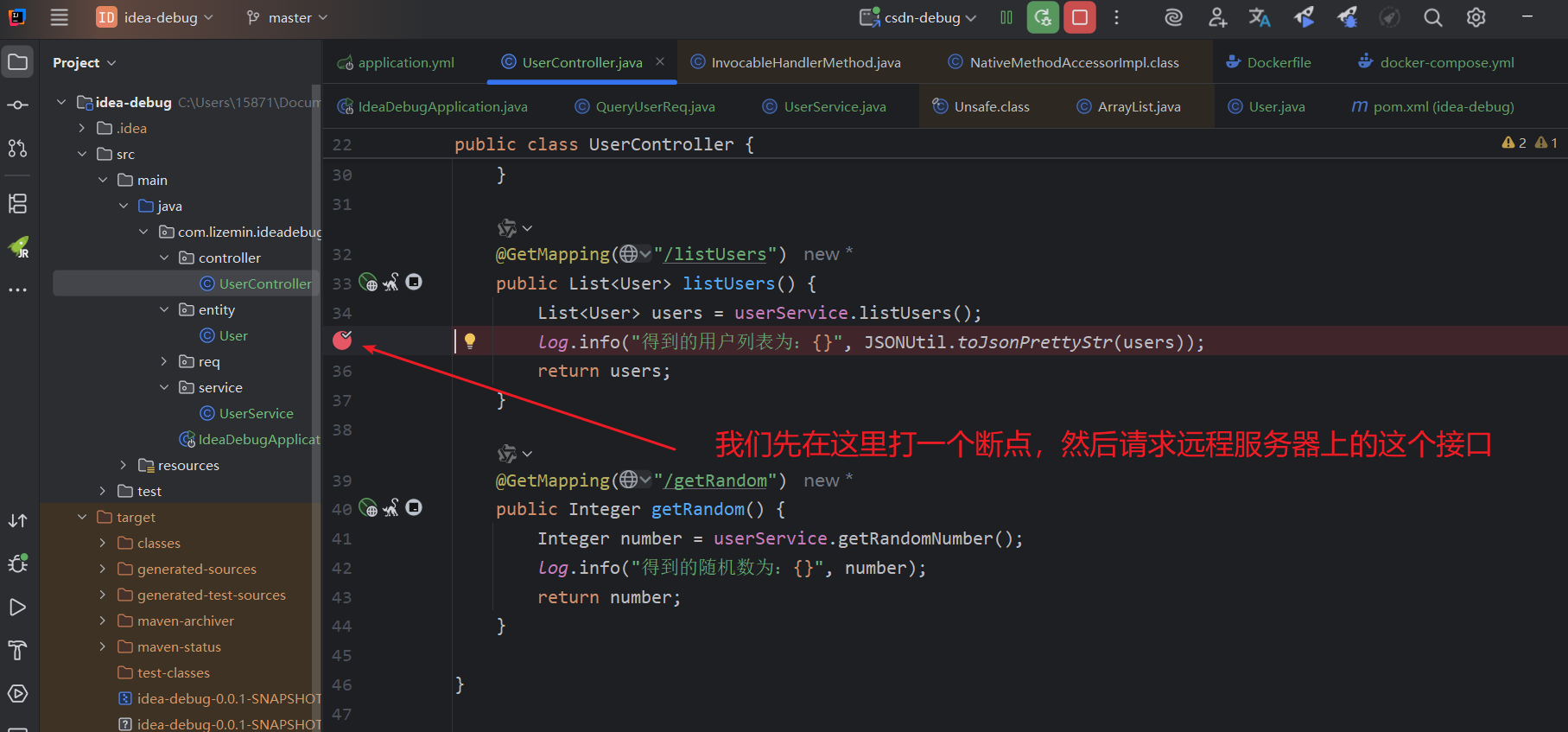Open the Run tool window

click(x=17, y=607)
